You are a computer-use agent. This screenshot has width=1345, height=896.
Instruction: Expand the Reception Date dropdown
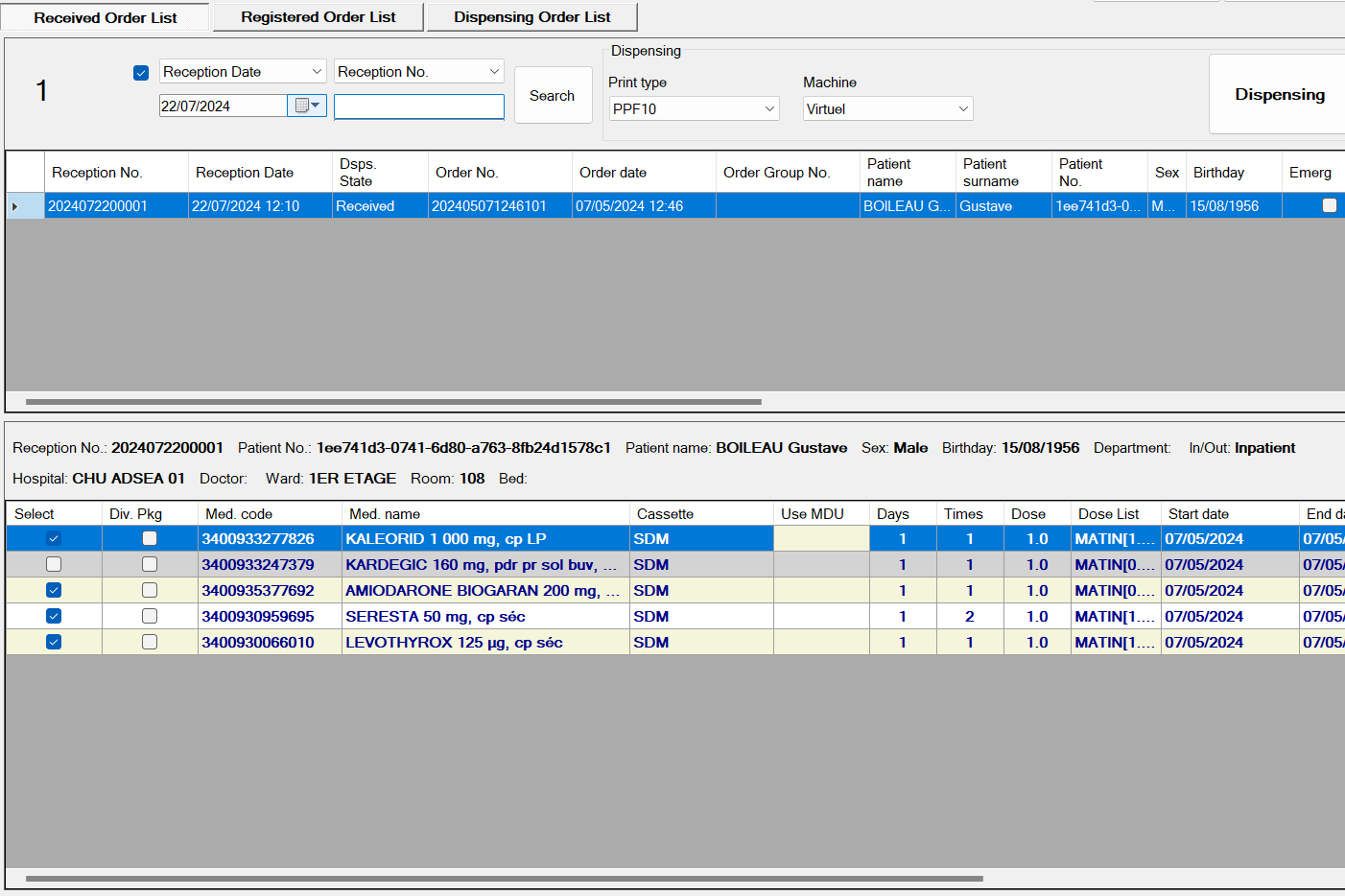click(317, 72)
